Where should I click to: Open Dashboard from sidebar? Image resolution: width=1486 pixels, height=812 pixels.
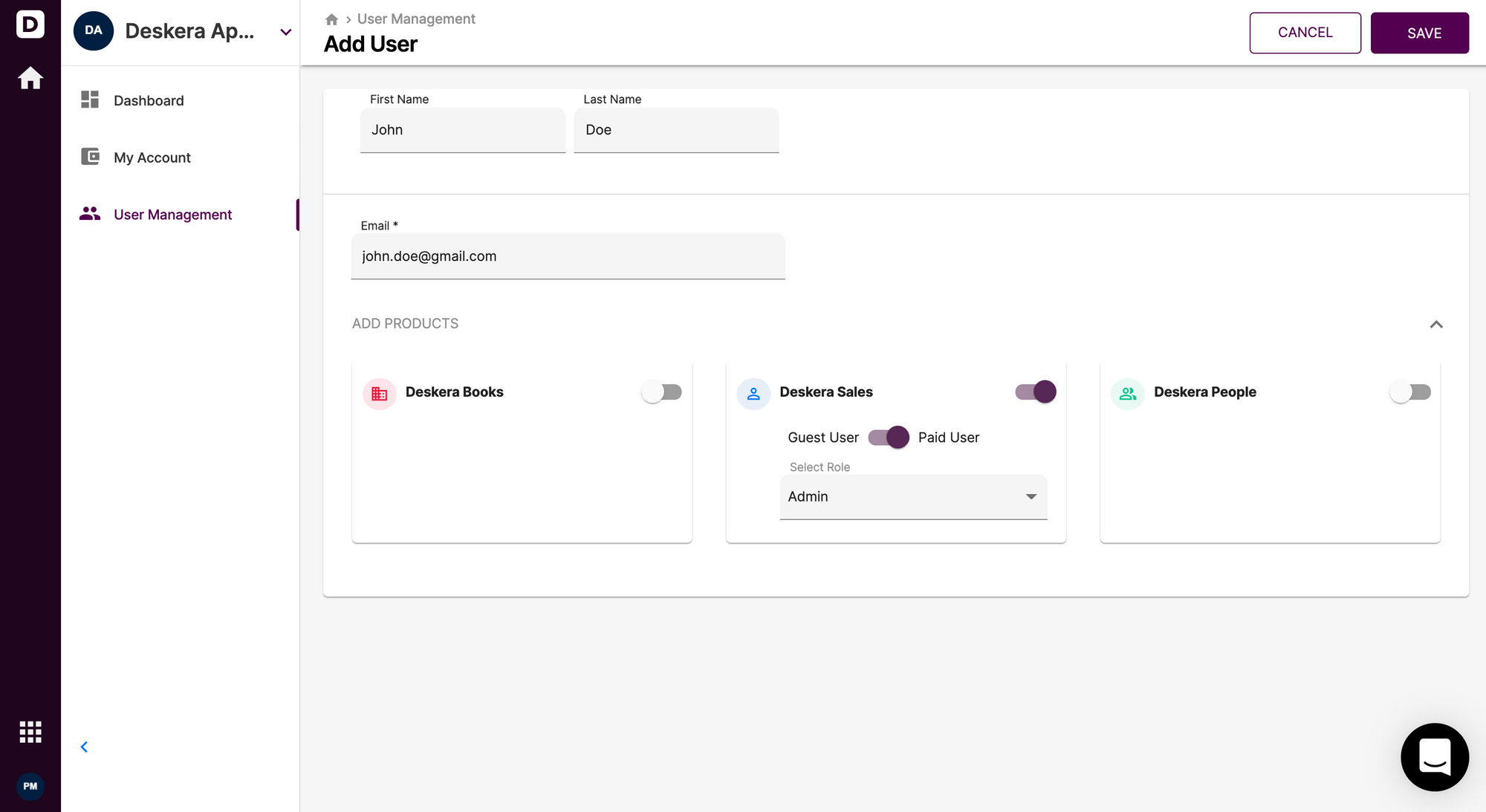[180, 100]
